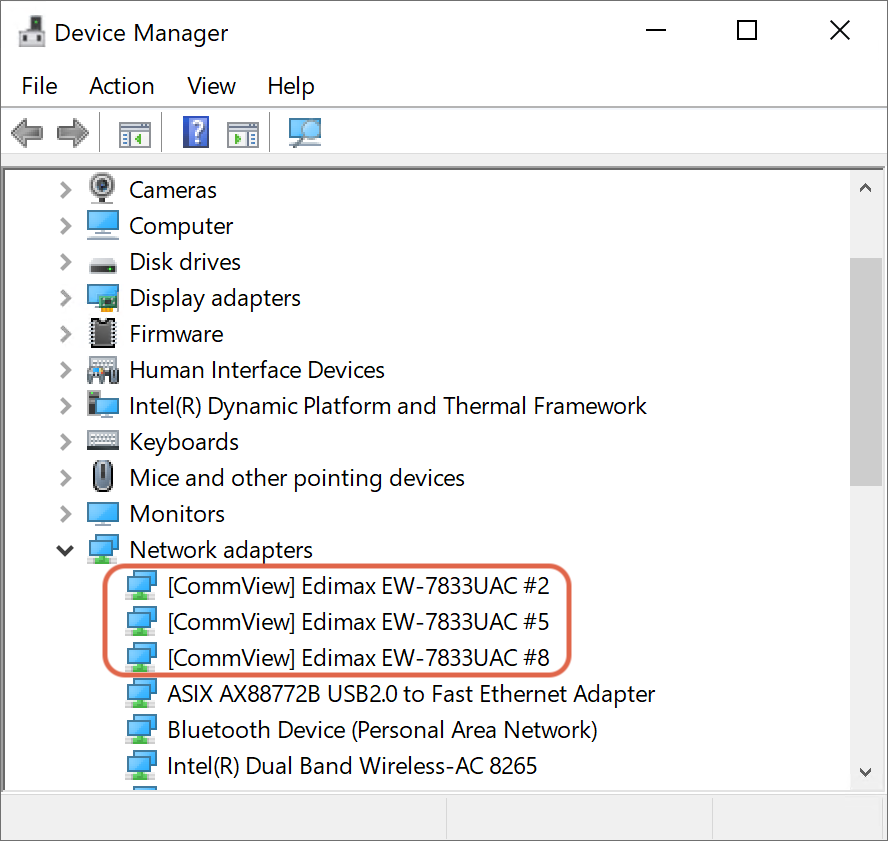Click the Mice and other pointing devices icon
The width and height of the screenshot is (888, 841).
click(x=103, y=477)
